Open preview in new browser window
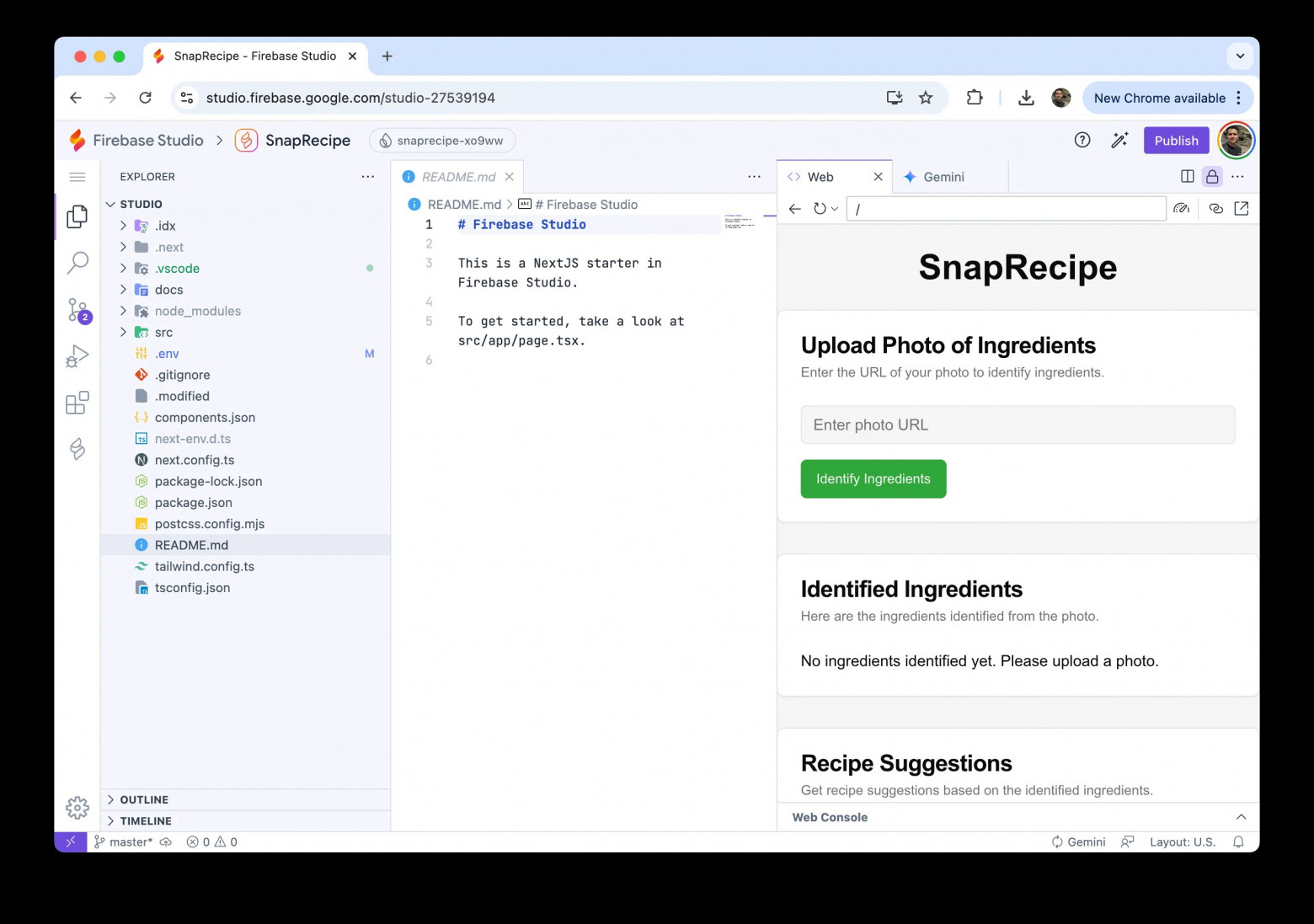Viewport: 1314px width, 924px height. 1242,209
